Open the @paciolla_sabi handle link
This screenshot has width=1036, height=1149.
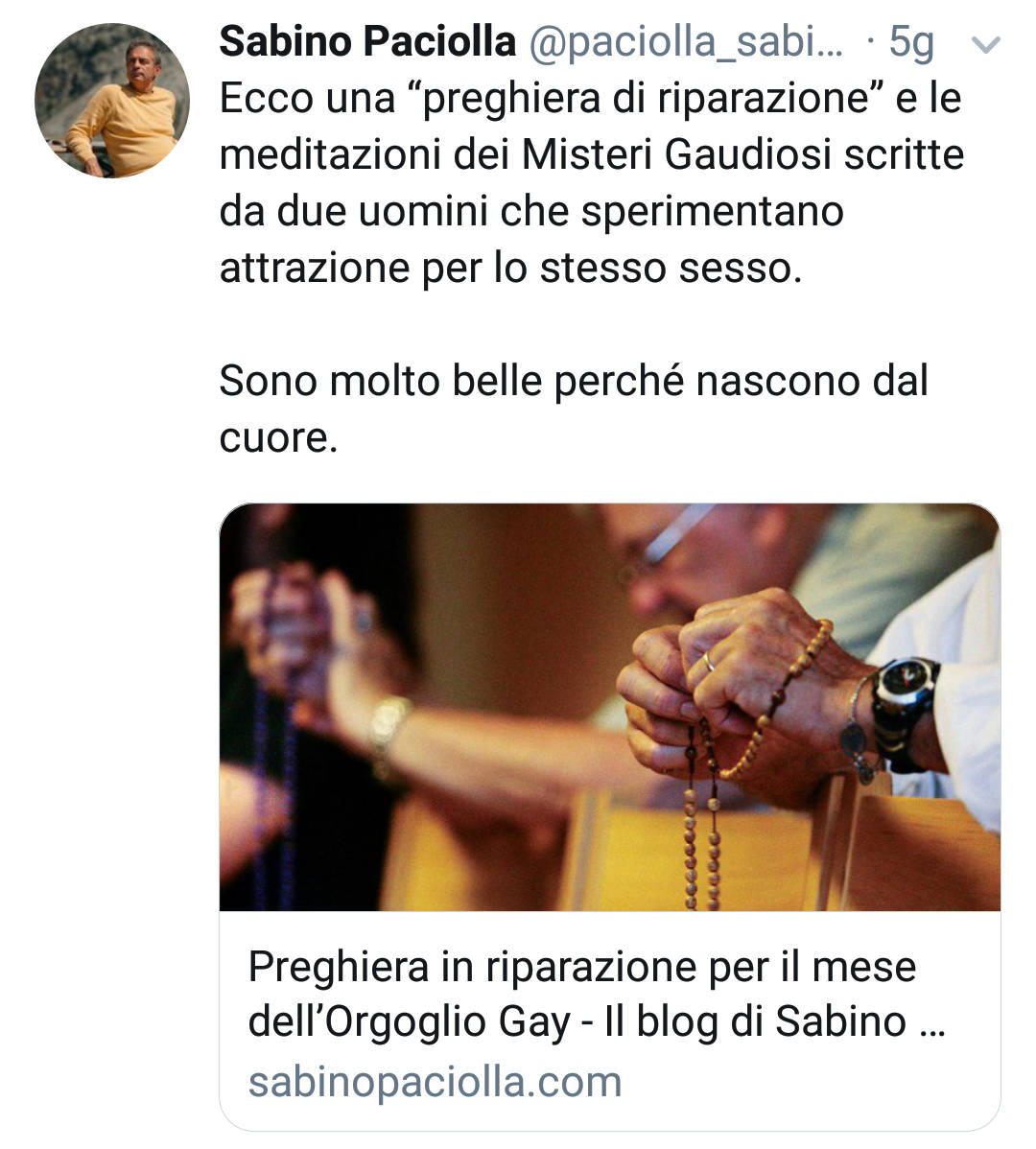point(685,42)
